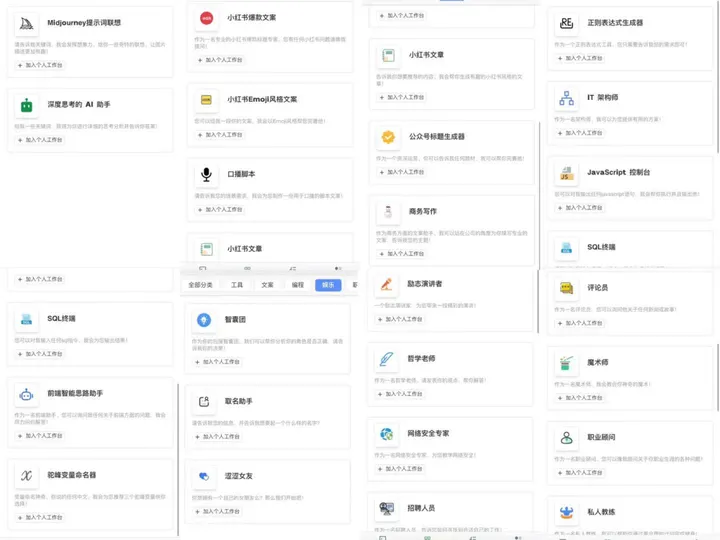Click the 前端智能思路助手 title text
Viewport: 720px width, 540px height.
(x=75, y=394)
